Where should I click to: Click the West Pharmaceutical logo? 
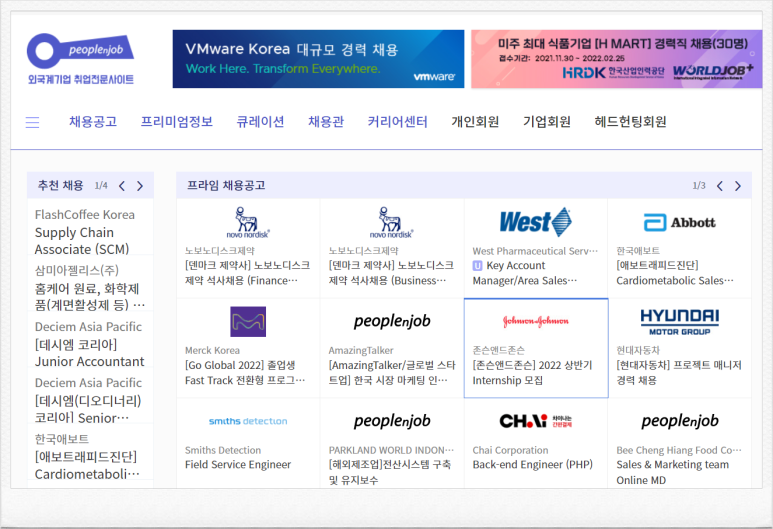coord(535,222)
